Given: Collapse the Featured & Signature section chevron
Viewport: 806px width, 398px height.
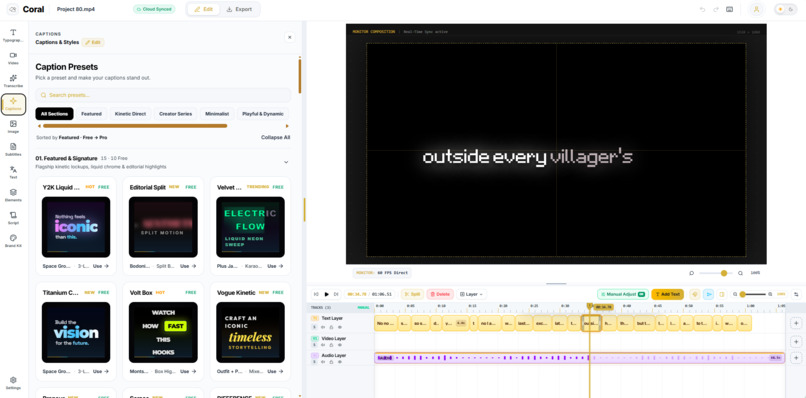Looking at the screenshot, I should pyautogui.click(x=286, y=162).
